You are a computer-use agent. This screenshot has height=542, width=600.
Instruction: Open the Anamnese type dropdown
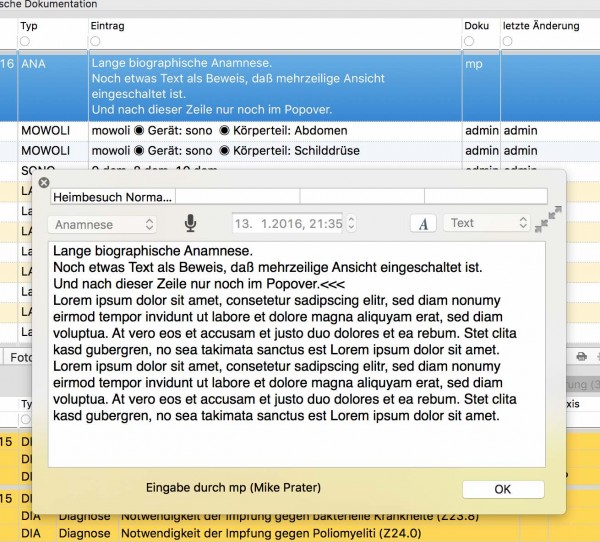click(102, 224)
